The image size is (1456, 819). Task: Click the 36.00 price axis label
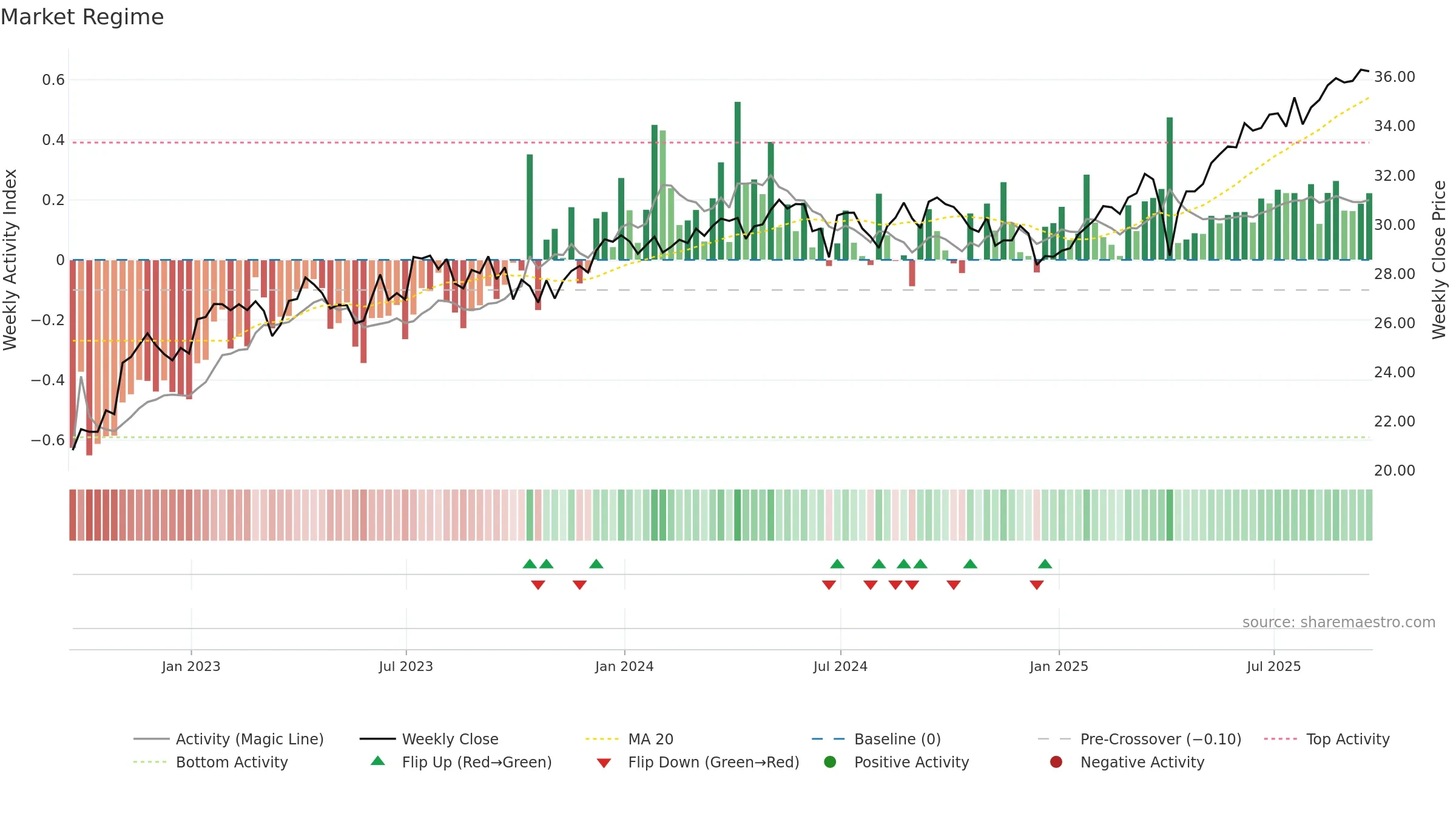1395,76
